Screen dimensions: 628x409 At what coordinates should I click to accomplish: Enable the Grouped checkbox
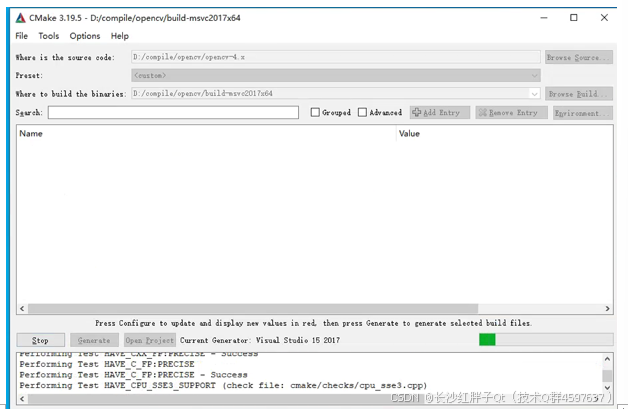315,113
